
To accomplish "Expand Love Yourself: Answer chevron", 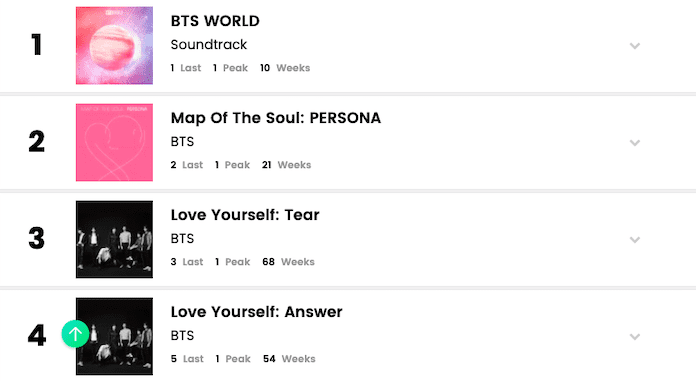I will click(635, 337).
